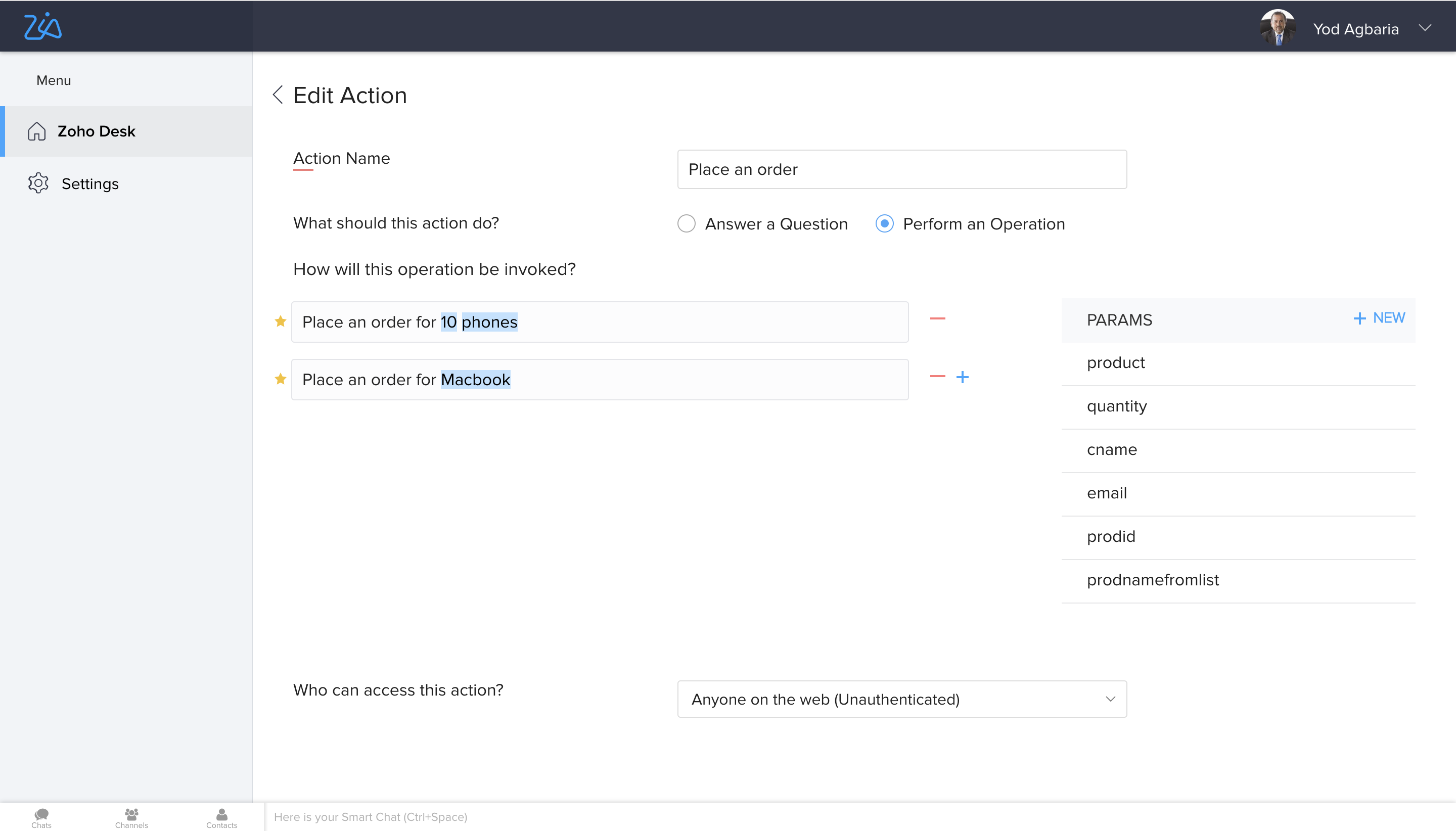1456x831 pixels.
Task: Click the Action Name input field
Action: click(901, 169)
